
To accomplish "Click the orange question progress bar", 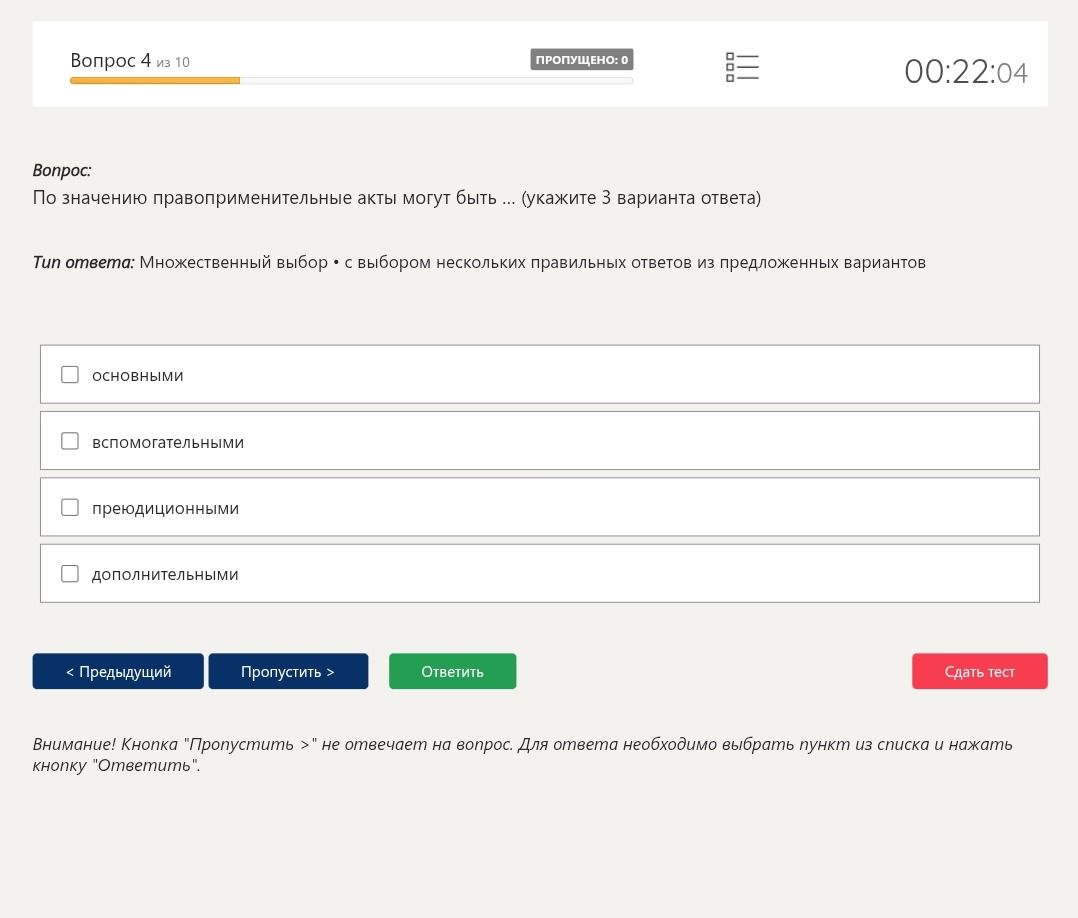I will point(155,80).
